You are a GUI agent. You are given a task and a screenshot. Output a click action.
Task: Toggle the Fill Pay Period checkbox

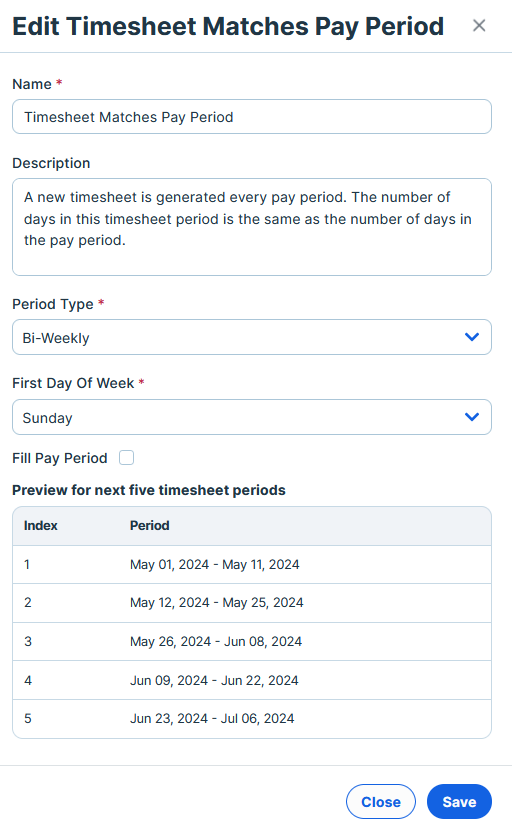pyautogui.click(x=126, y=458)
